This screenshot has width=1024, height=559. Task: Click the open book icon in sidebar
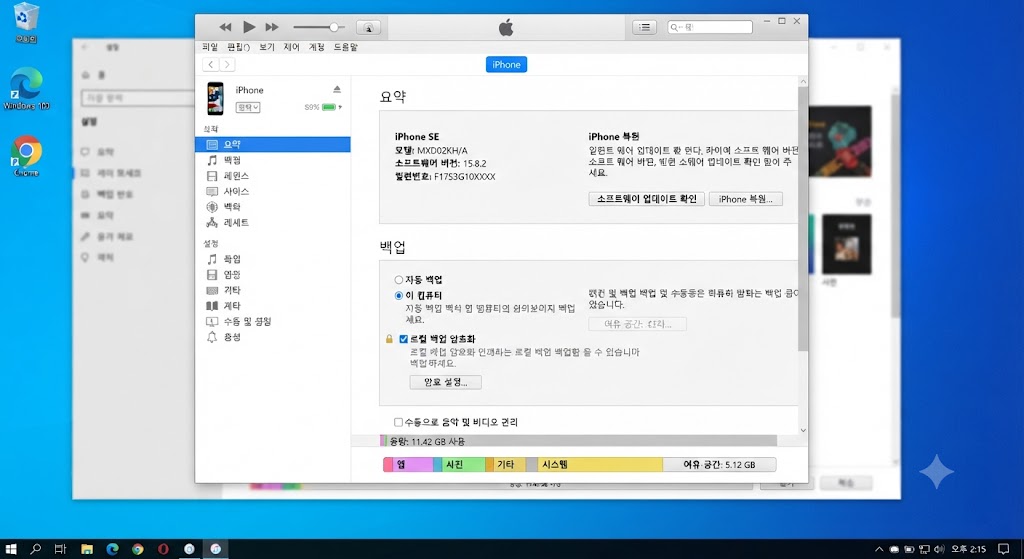[212, 306]
